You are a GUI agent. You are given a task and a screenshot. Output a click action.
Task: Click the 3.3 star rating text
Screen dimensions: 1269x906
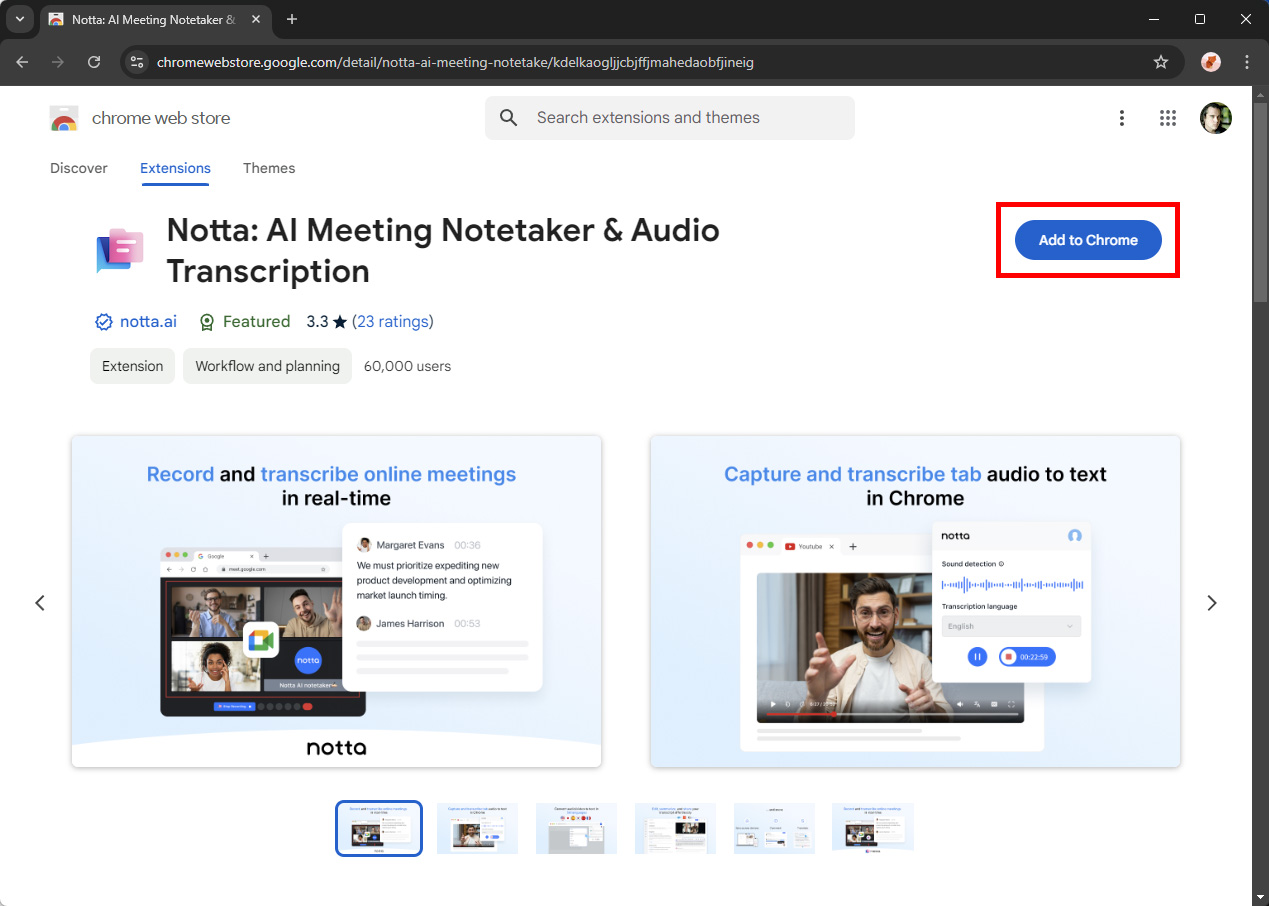326,321
